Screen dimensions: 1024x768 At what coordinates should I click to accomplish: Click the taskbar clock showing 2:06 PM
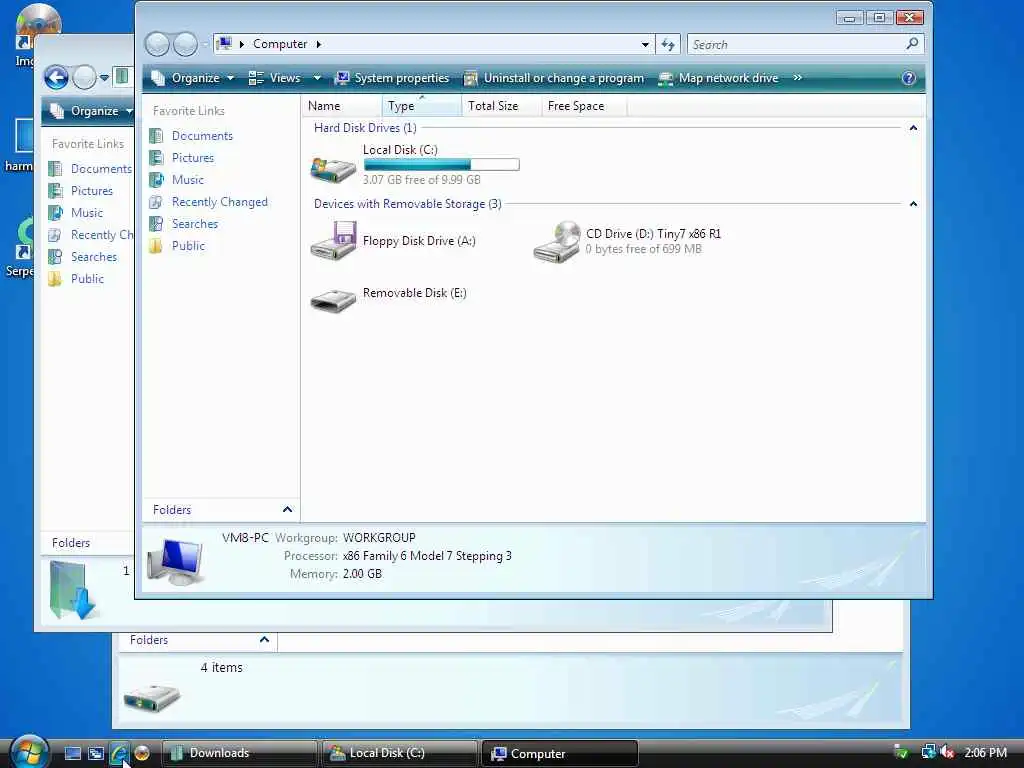tap(985, 752)
